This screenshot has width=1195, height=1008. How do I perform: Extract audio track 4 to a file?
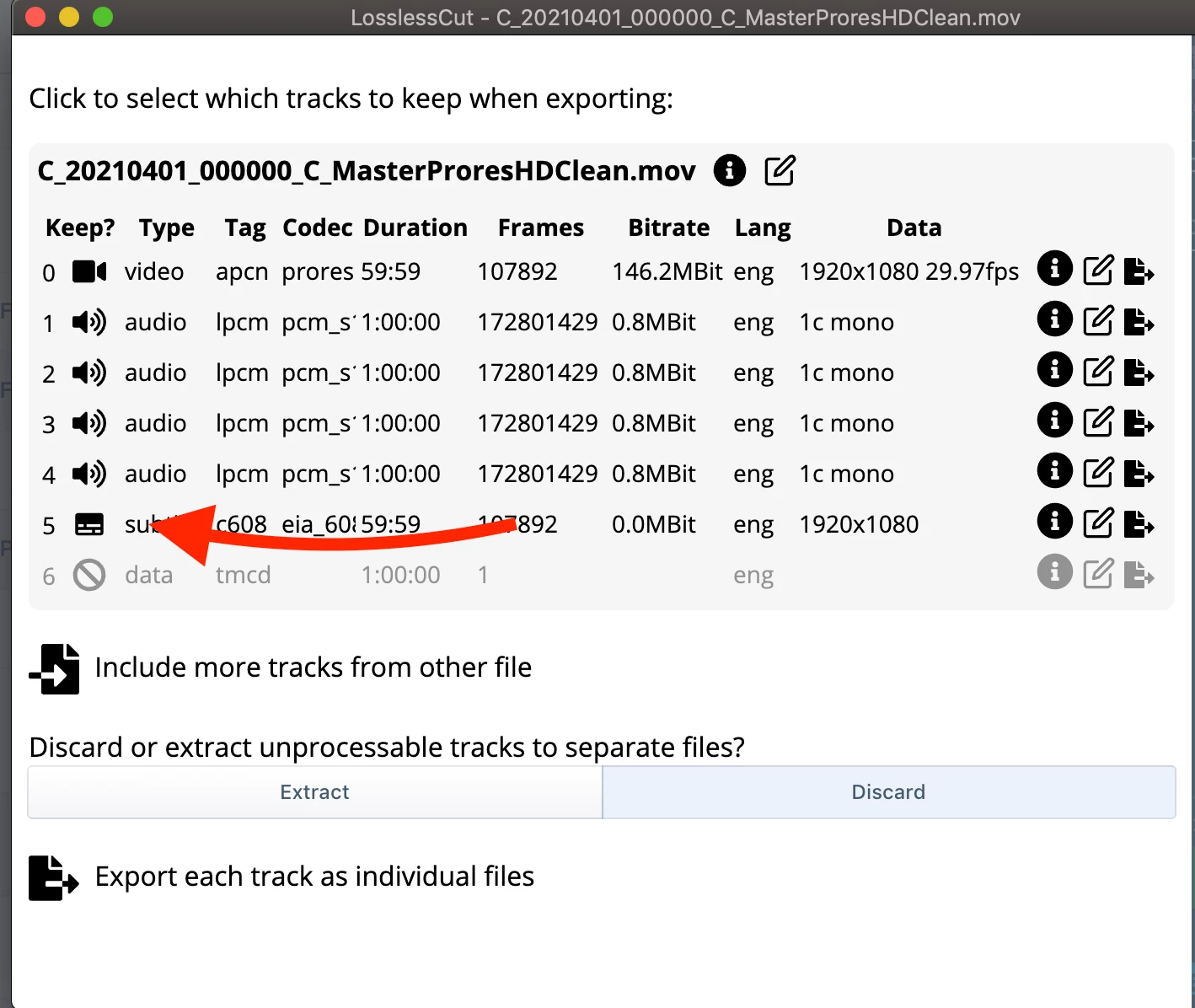[x=1139, y=474]
